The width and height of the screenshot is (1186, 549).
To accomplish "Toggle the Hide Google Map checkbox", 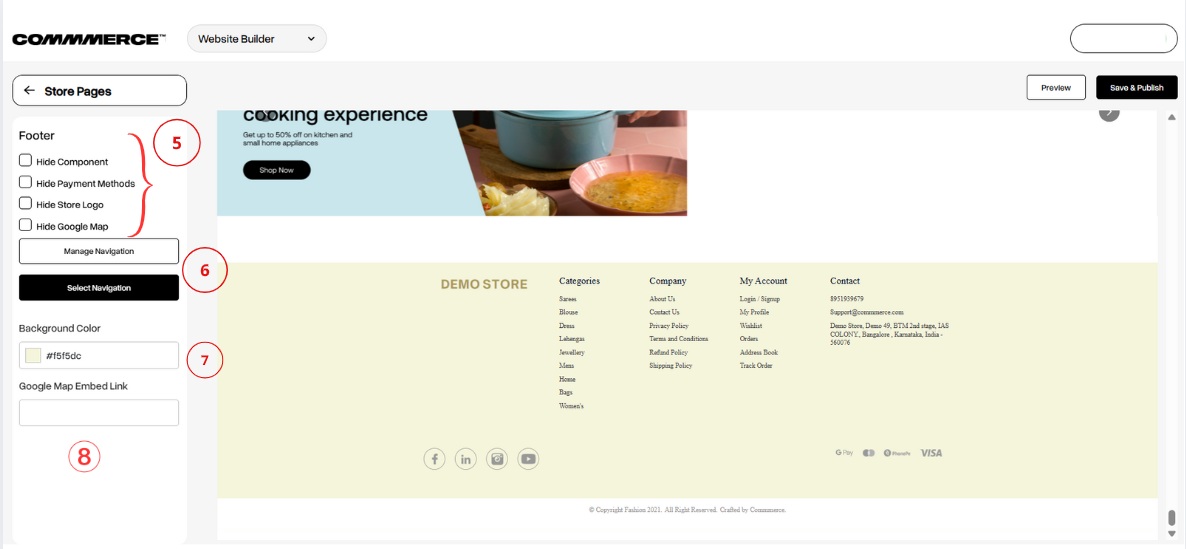I will 26,226.
